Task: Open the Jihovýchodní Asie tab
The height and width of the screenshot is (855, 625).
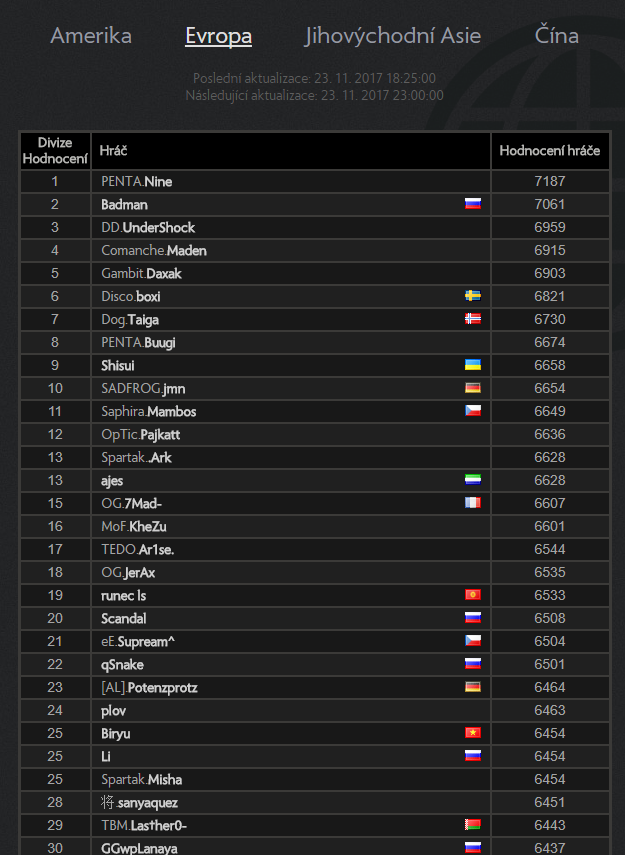Action: 393,36
